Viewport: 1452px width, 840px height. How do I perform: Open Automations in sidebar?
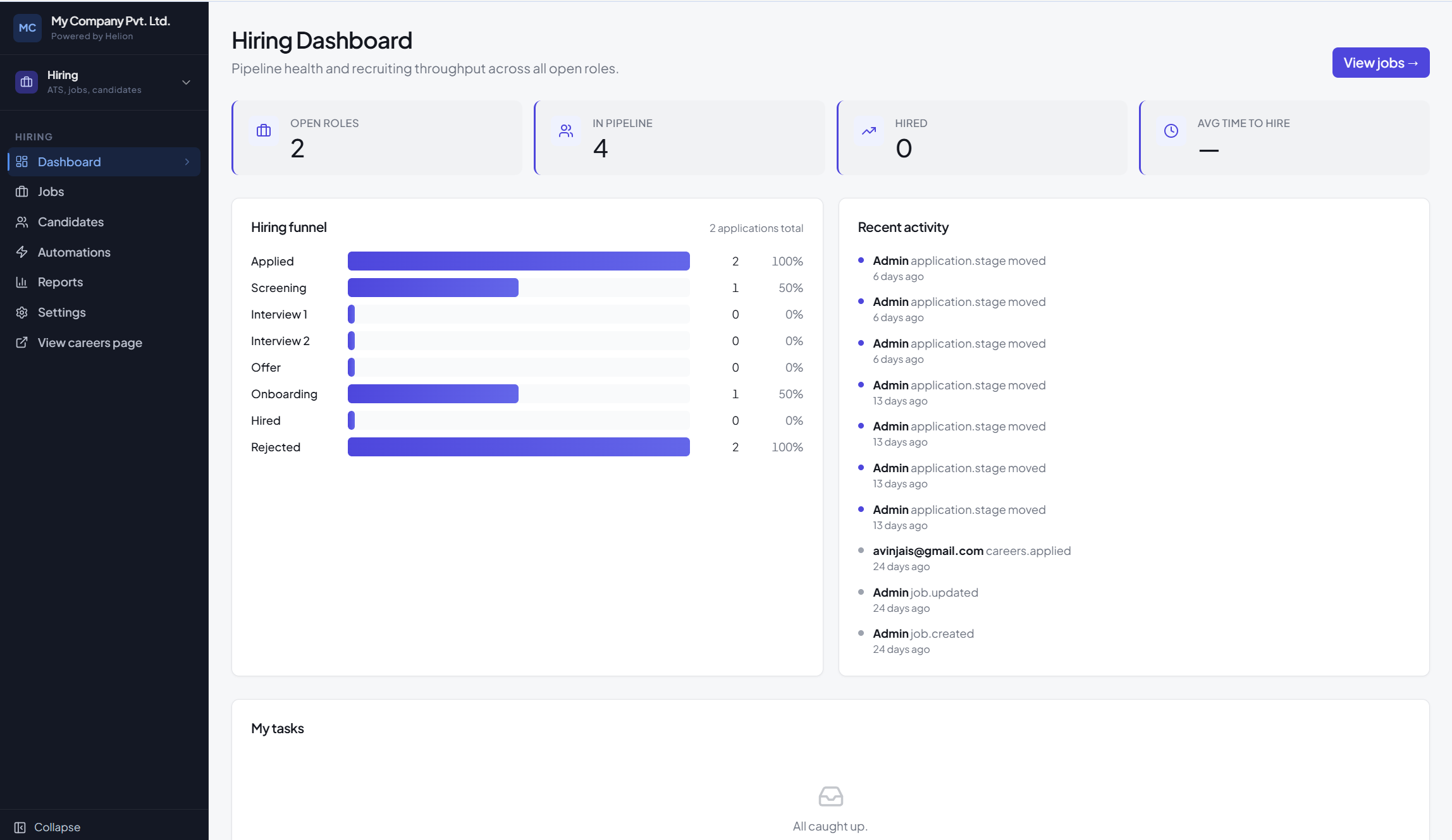(104, 252)
